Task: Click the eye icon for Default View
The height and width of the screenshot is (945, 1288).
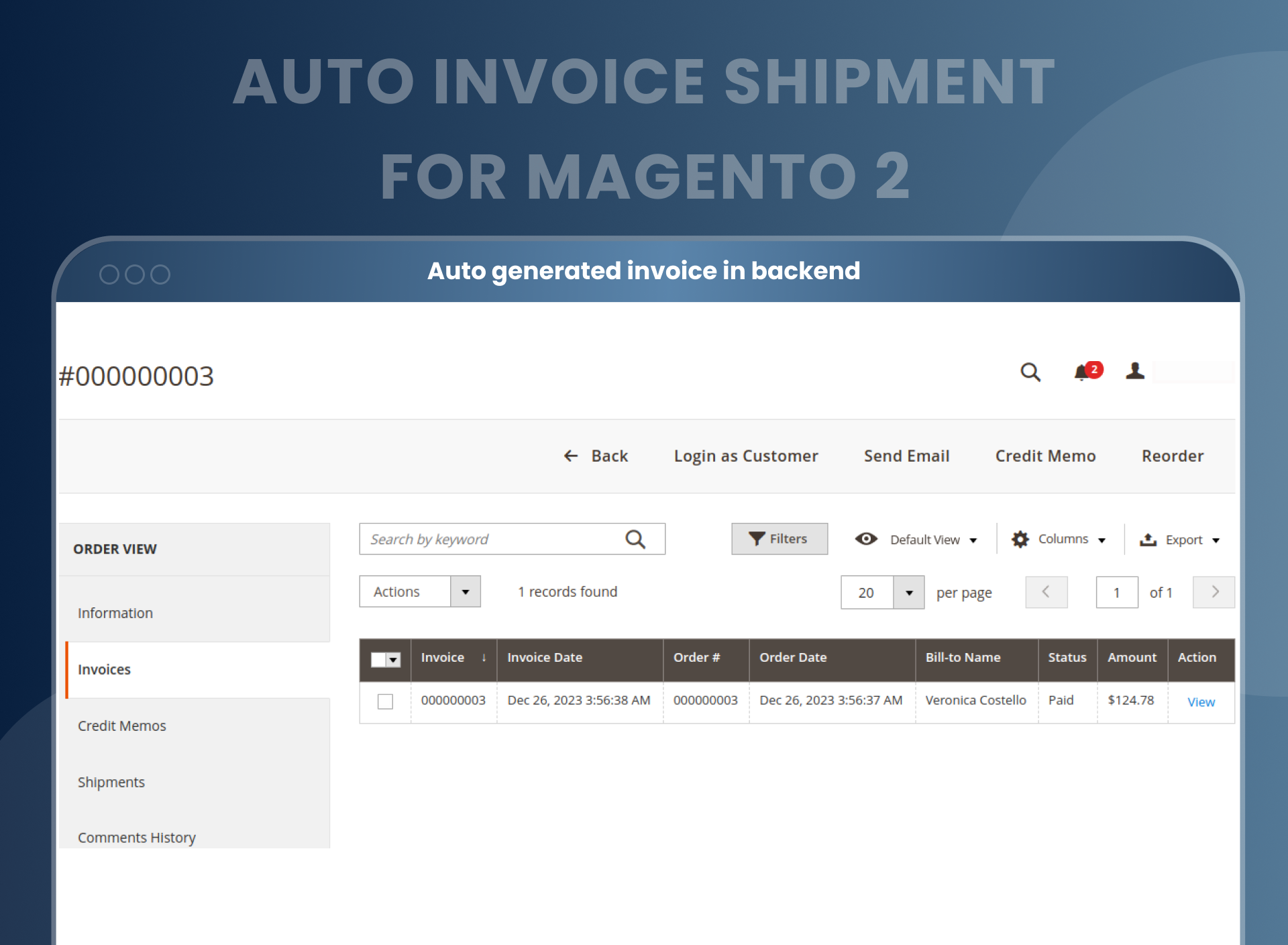Action: coord(866,539)
